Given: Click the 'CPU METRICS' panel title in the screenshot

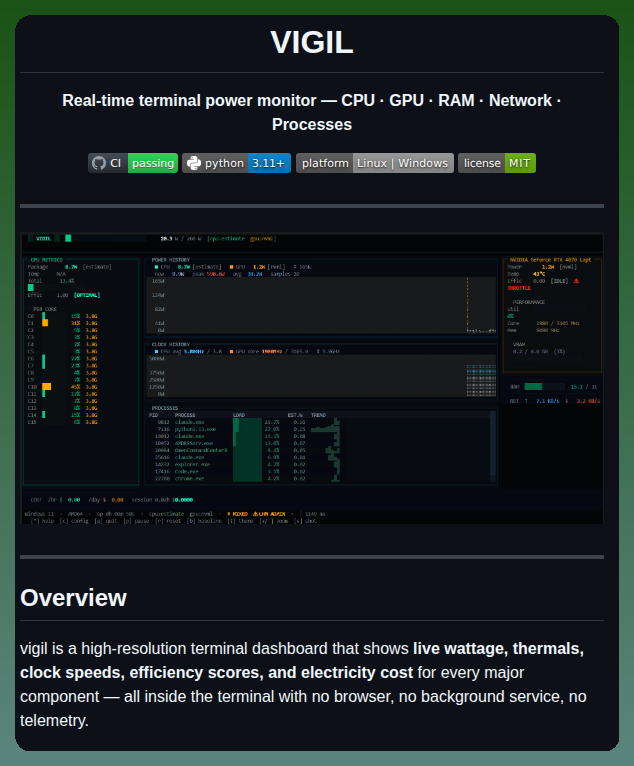Looking at the screenshot, I should coord(46,260).
